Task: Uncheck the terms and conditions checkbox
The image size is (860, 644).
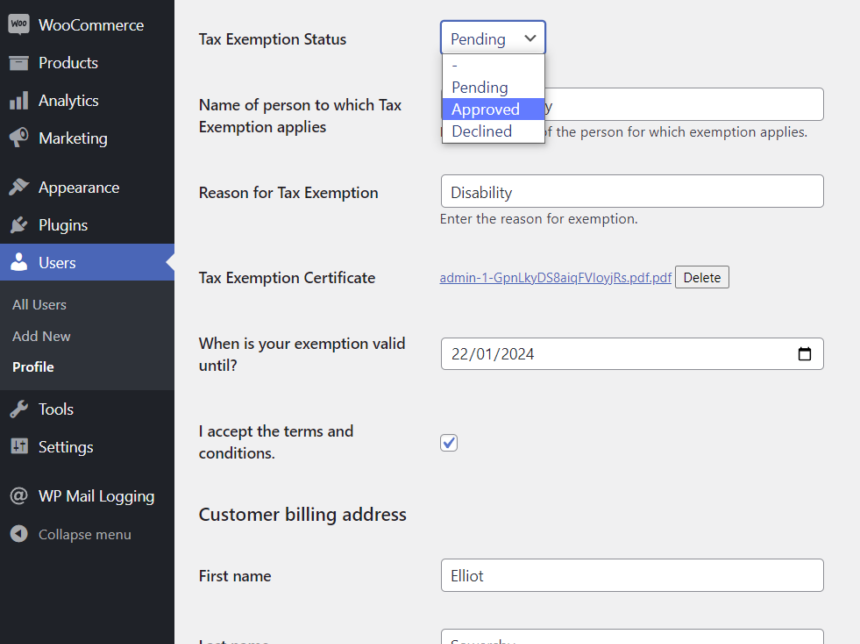Action: pos(448,442)
